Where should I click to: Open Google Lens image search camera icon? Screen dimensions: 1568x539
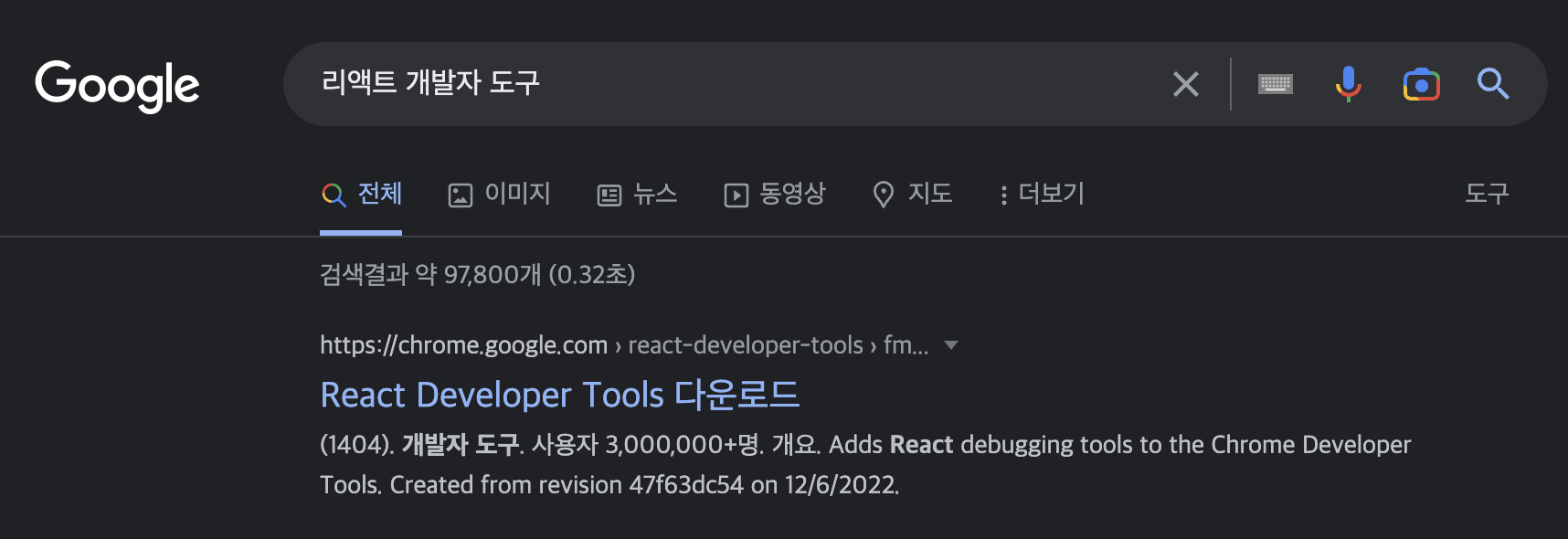1421,84
